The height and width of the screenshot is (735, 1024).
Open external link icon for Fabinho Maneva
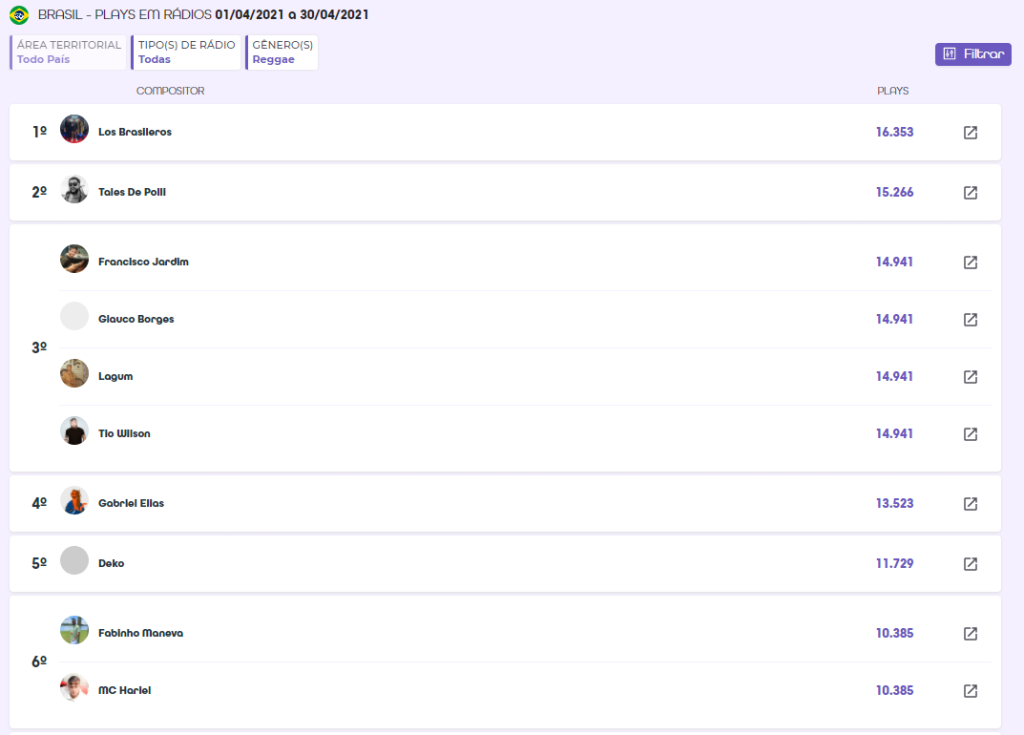pos(970,633)
